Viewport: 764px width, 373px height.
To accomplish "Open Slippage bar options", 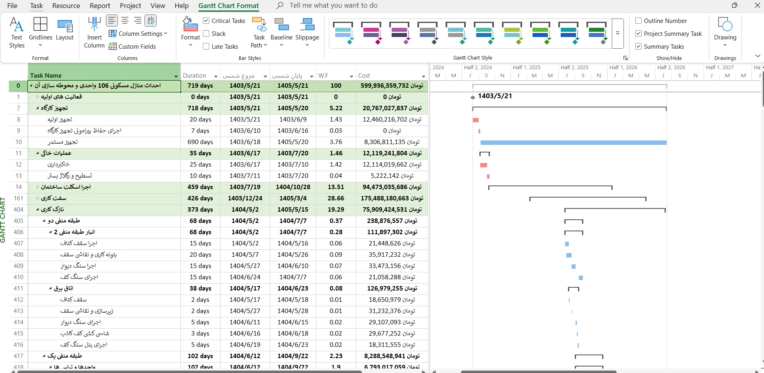I will [x=307, y=33].
